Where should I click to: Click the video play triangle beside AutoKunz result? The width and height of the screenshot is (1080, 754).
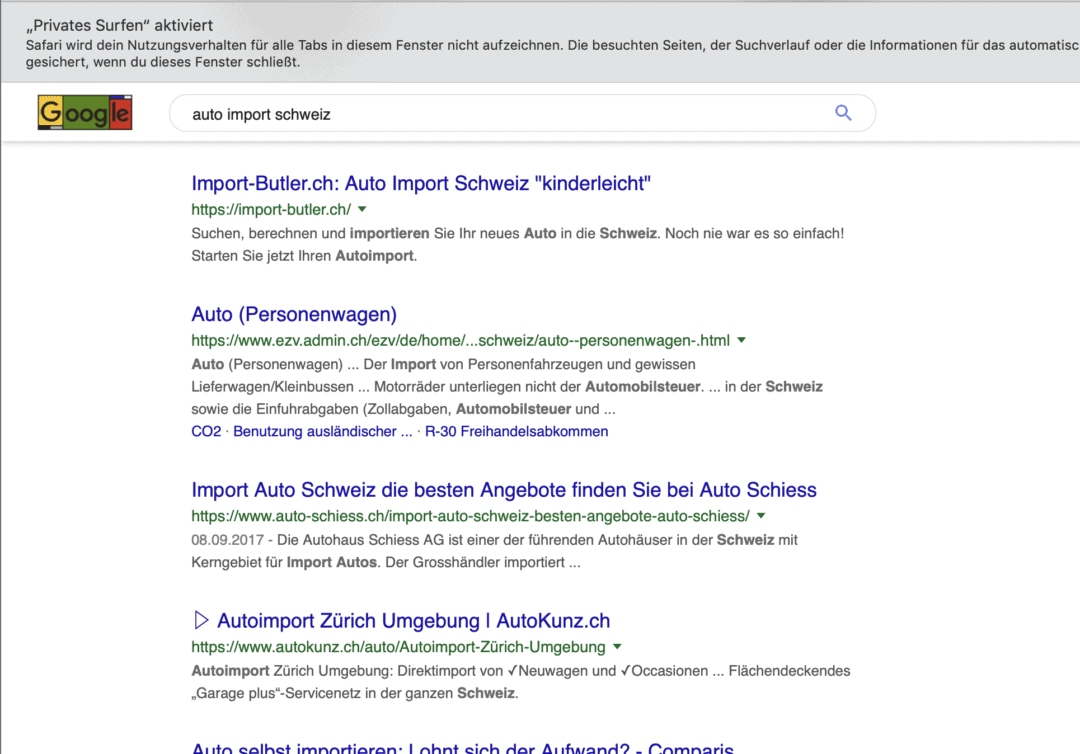click(200, 619)
